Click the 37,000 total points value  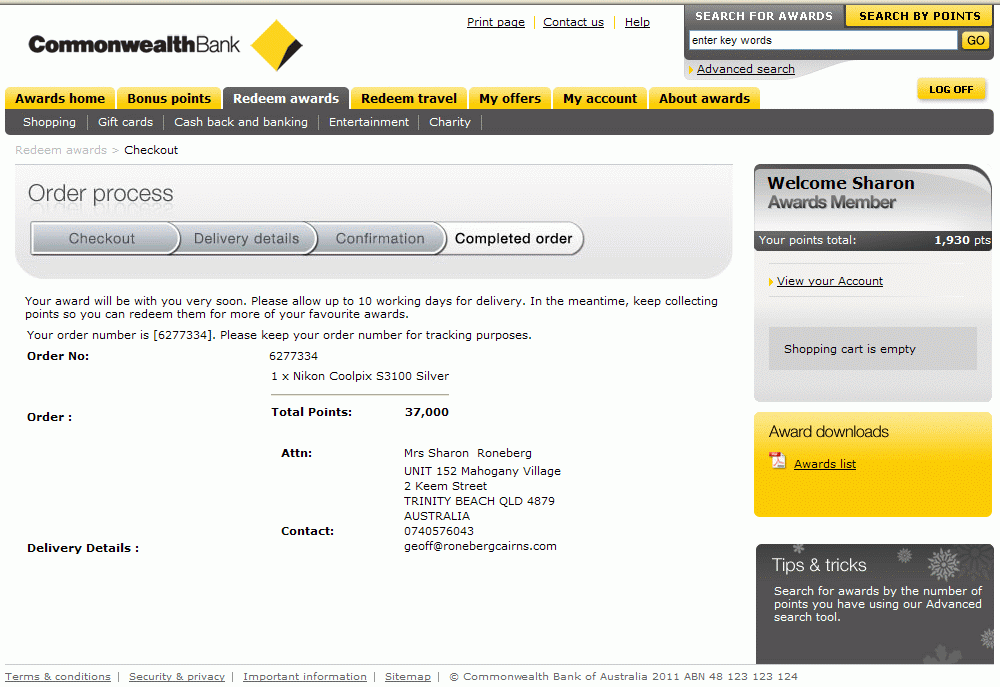pos(427,412)
